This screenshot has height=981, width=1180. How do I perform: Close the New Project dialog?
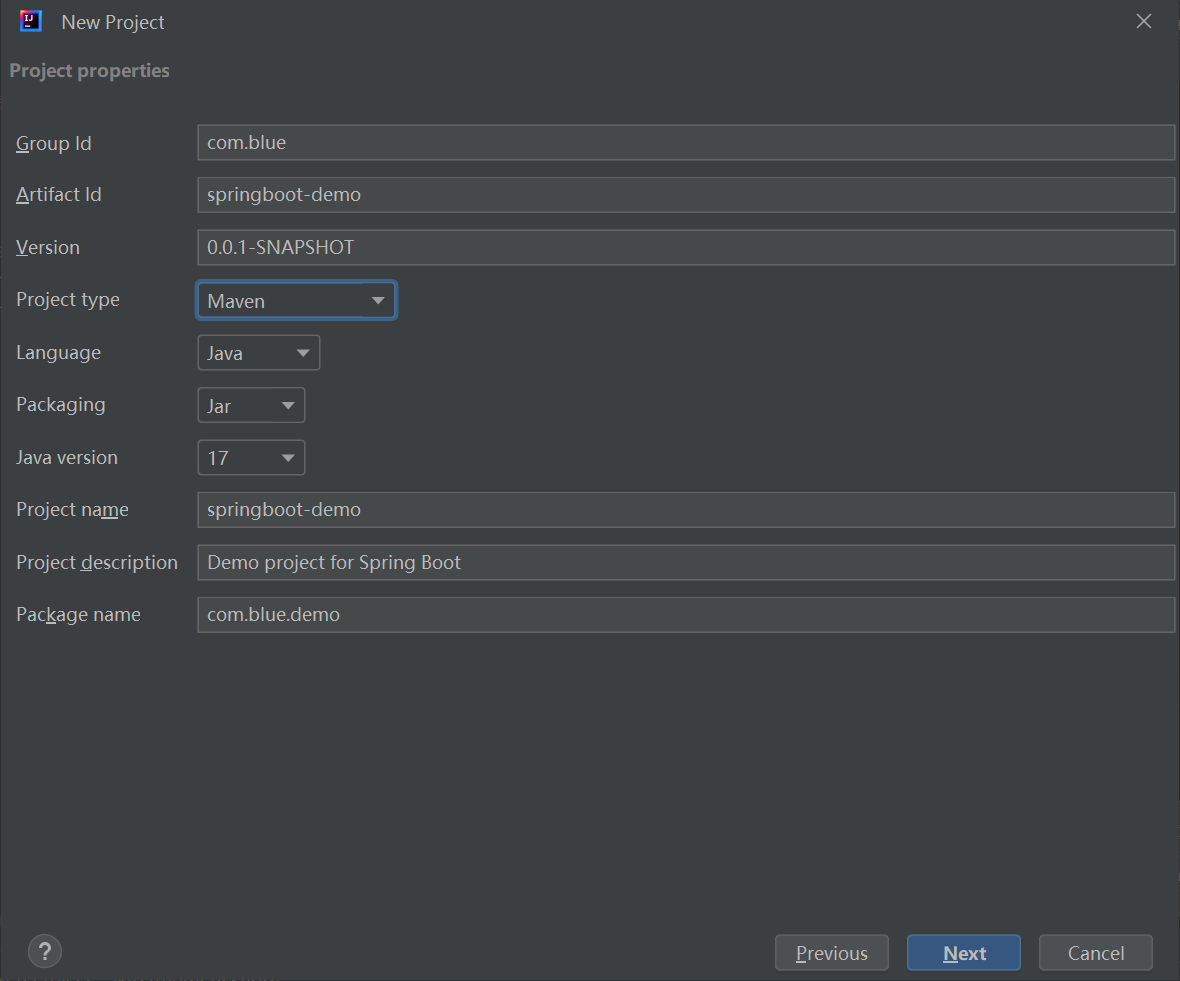point(1144,21)
